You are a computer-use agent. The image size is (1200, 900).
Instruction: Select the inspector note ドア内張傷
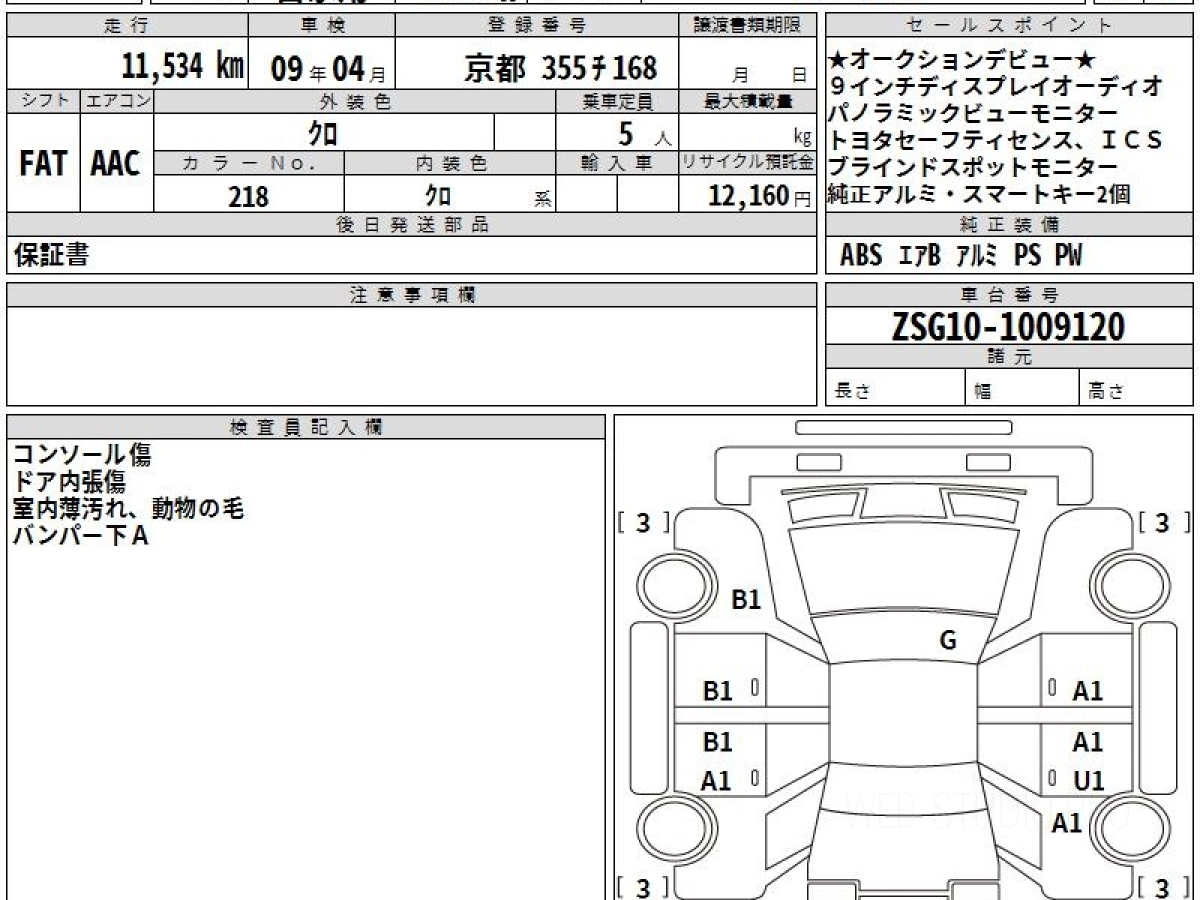click(x=69, y=483)
